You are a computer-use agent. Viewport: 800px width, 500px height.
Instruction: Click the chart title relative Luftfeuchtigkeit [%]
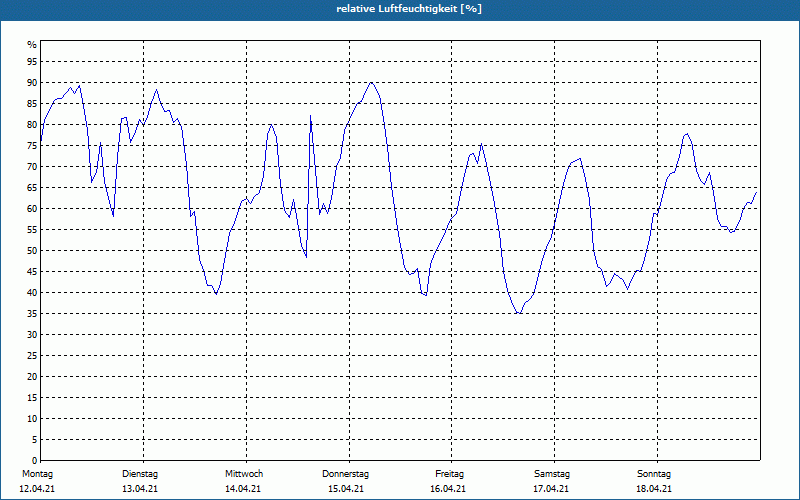[409, 9]
